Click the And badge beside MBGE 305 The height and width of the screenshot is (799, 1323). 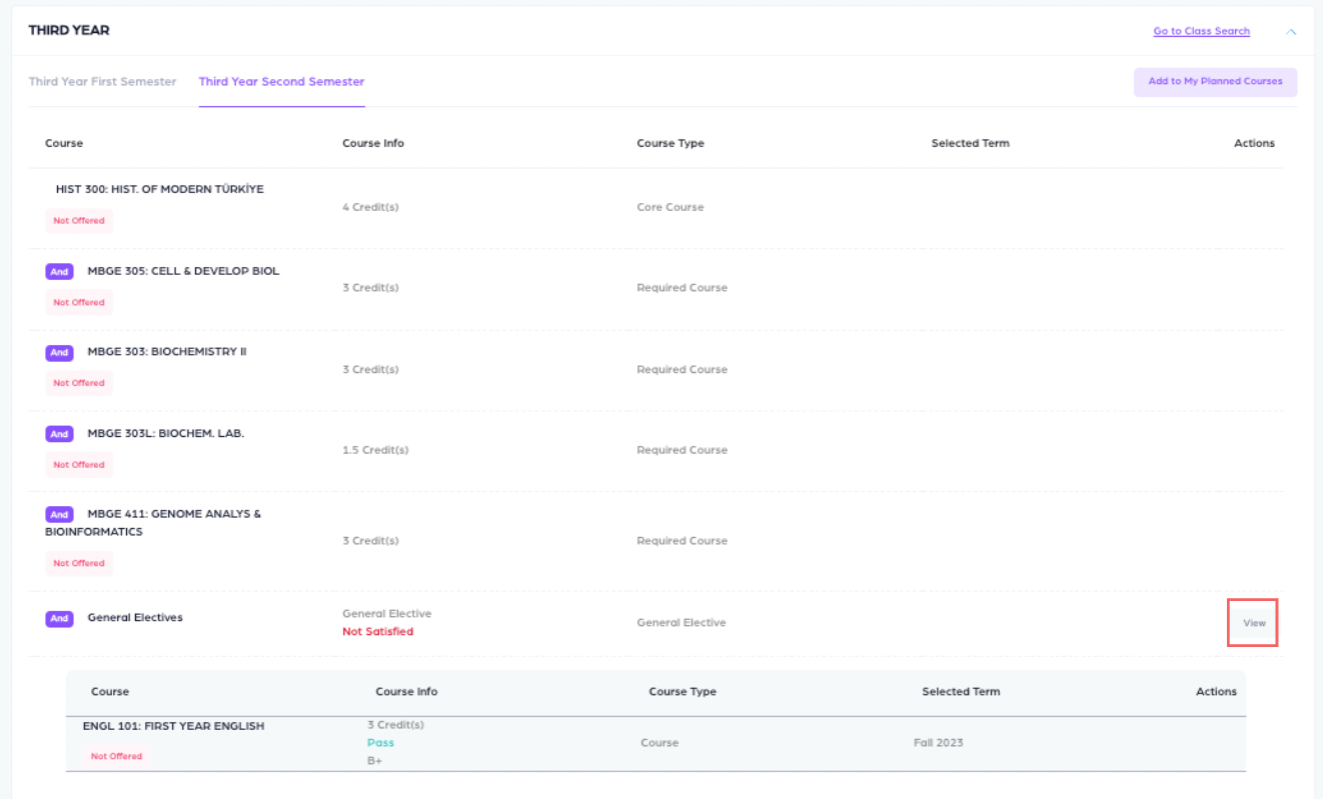click(x=59, y=271)
